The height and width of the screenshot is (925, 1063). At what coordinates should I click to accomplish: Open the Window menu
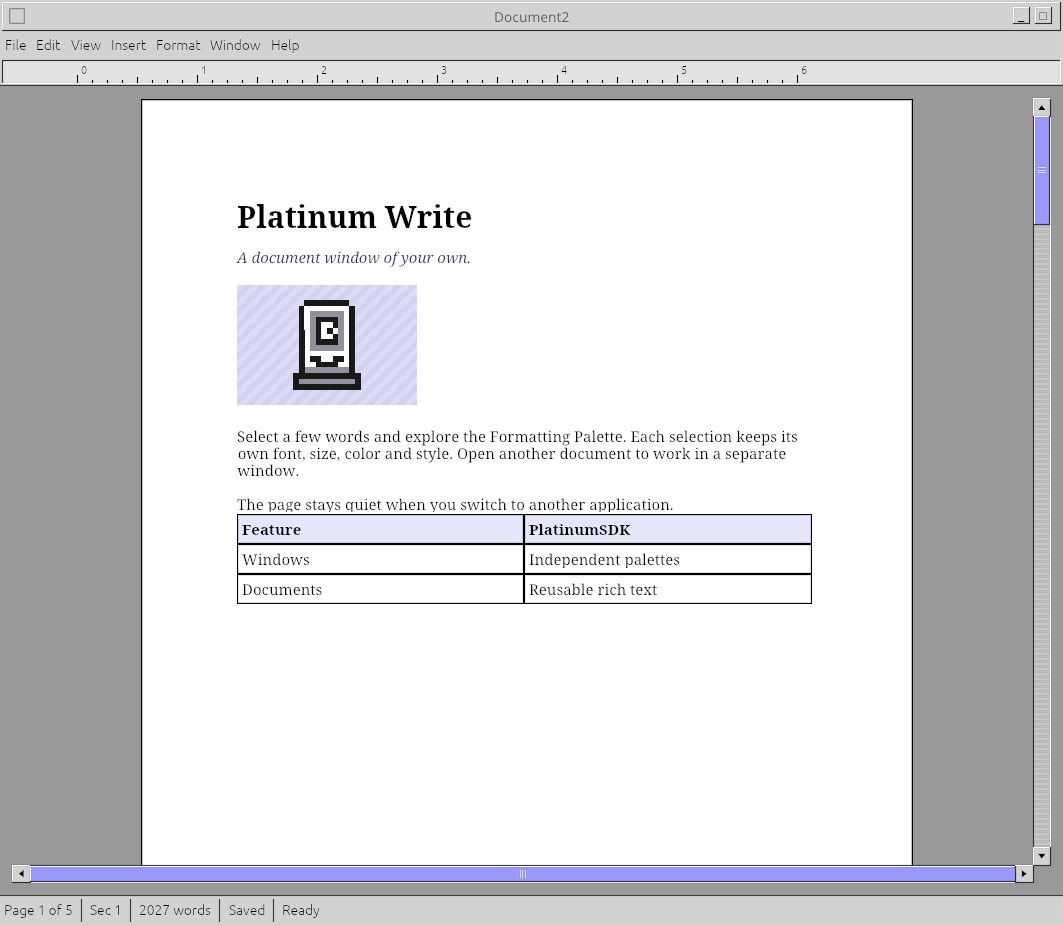click(235, 45)
